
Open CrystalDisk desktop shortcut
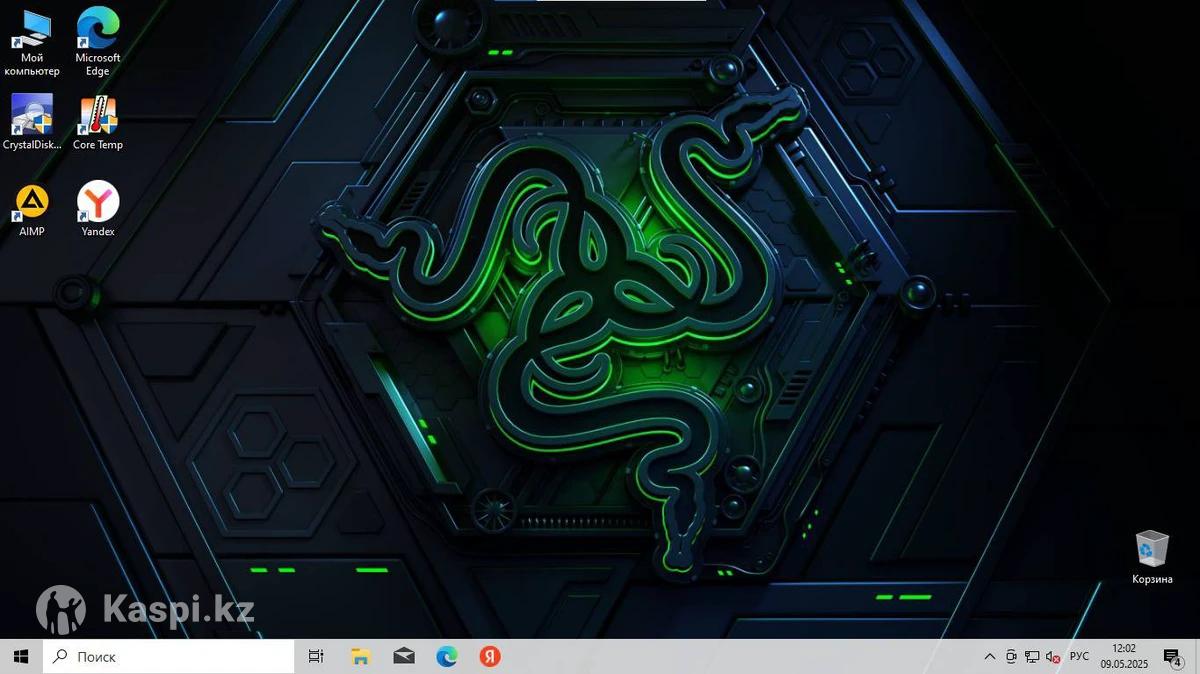coord(32,122)
